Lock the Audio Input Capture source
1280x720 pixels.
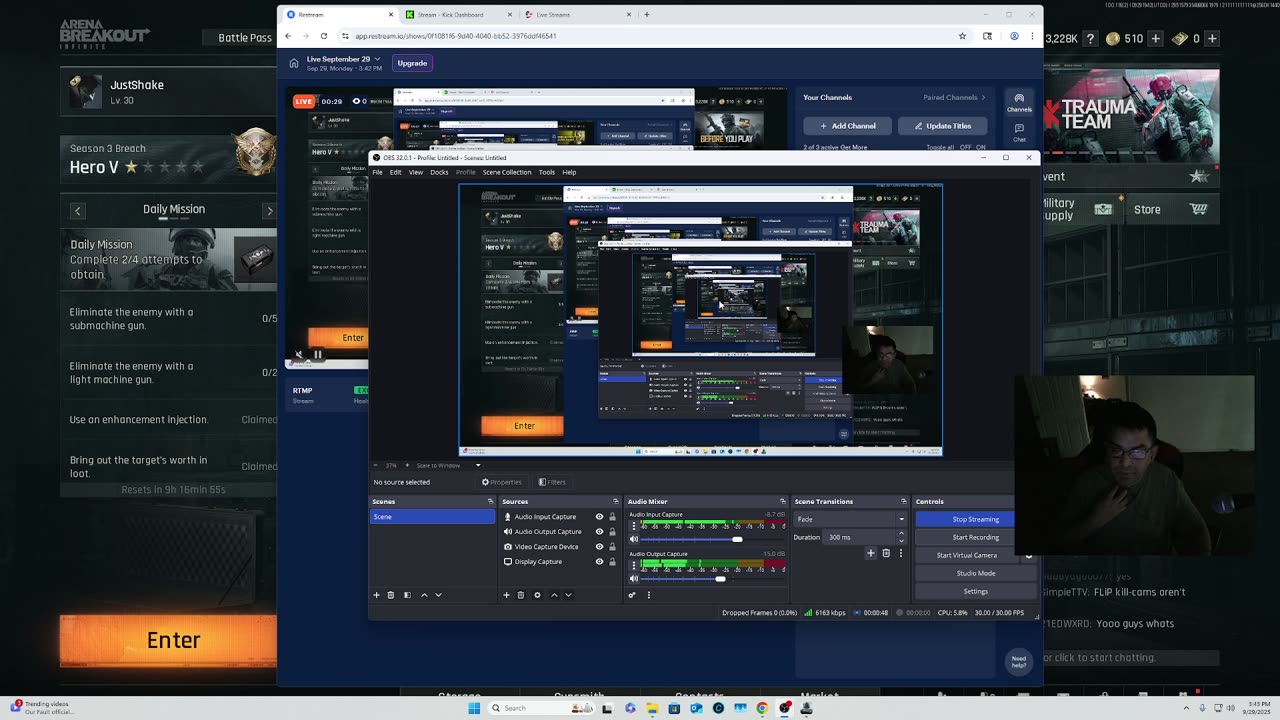pyautogui.click(x=612, y=517)
